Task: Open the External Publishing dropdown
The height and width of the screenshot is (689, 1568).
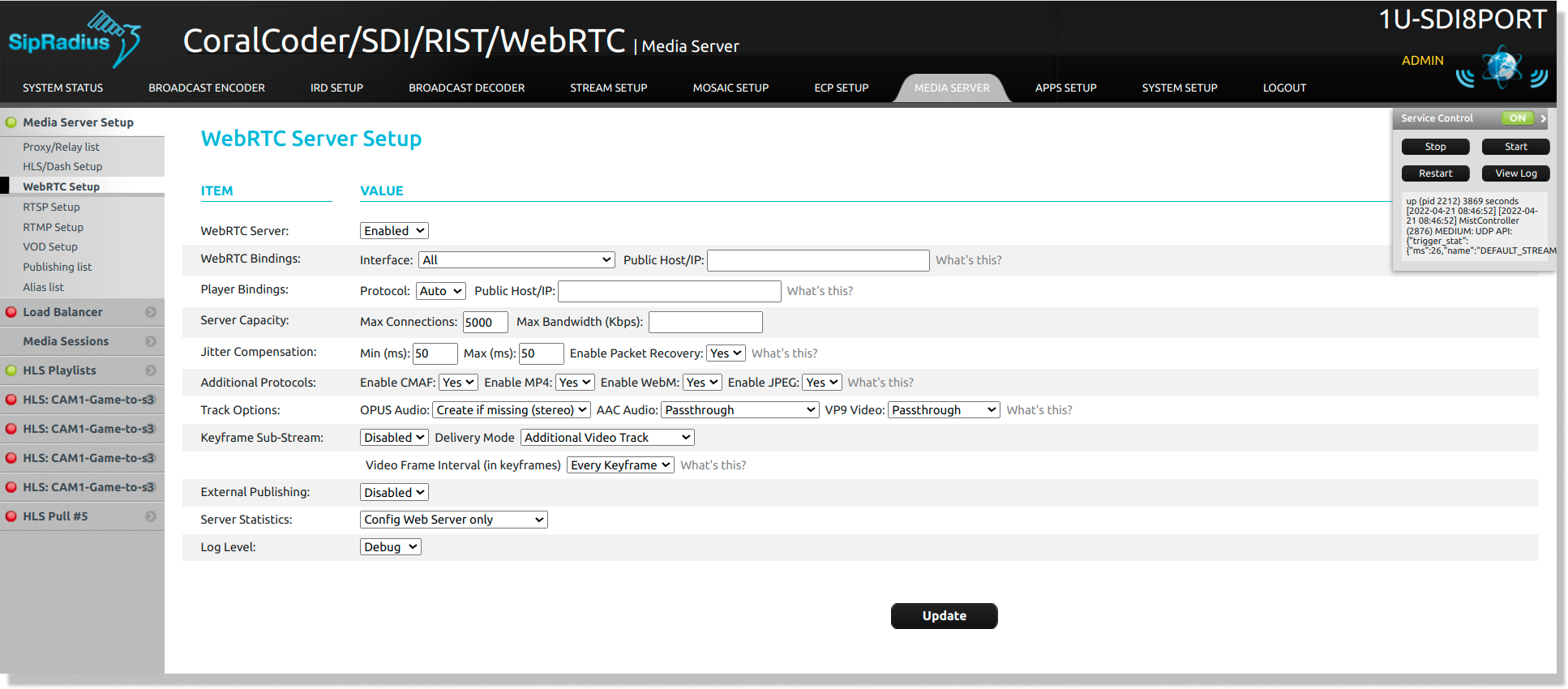Action: (394, 493)
